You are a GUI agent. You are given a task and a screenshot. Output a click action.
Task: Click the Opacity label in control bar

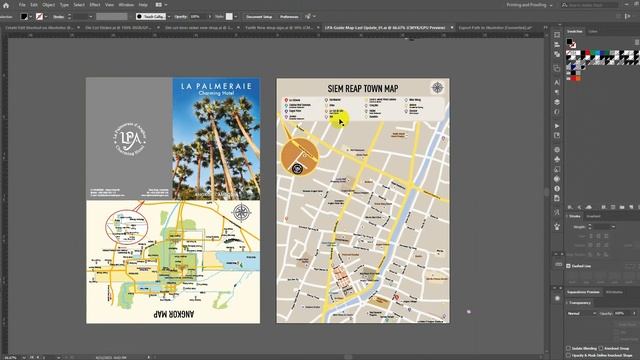(x=180, y=17)
